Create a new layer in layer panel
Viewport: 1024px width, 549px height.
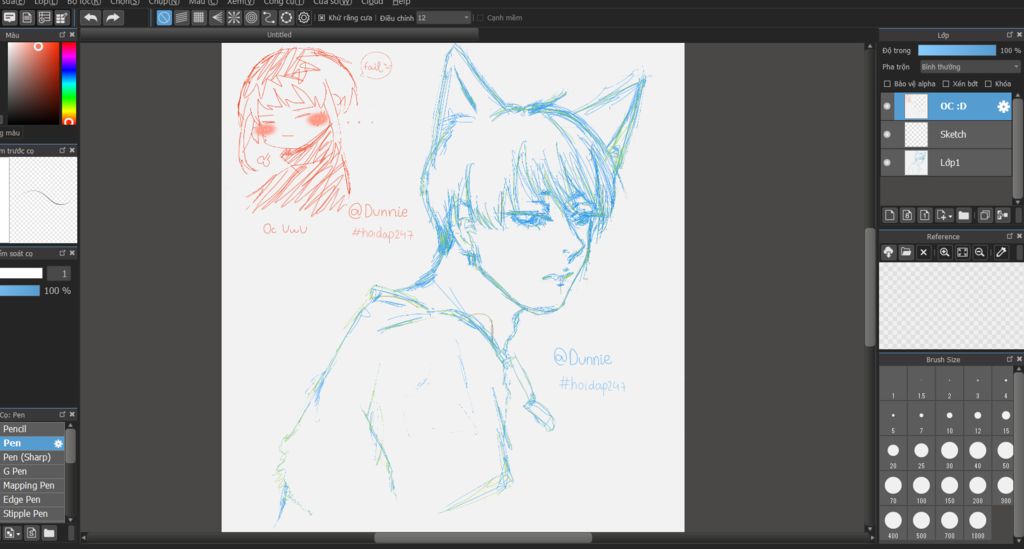889,215
